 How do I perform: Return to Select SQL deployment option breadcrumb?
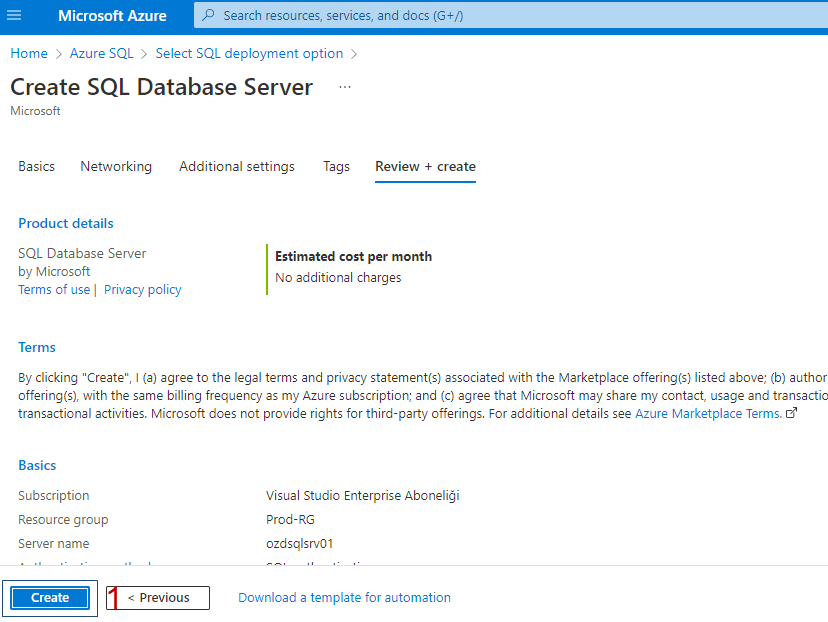tap(249, 53)
